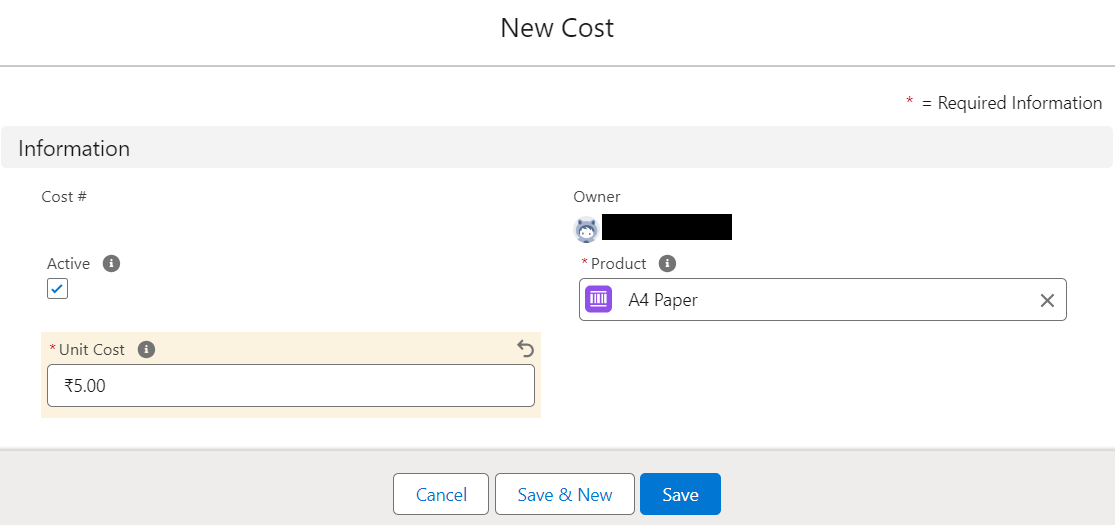Click the Save & New button
Screen dimensions: 1115x525
pos(565,494)
